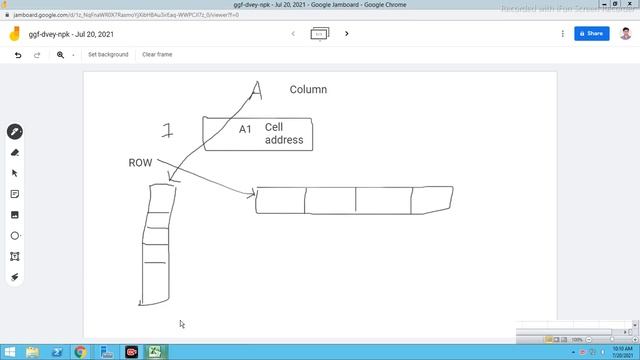Select the A1 text on canvas
Screen dimensions: 640x360
tap(245, 129)
